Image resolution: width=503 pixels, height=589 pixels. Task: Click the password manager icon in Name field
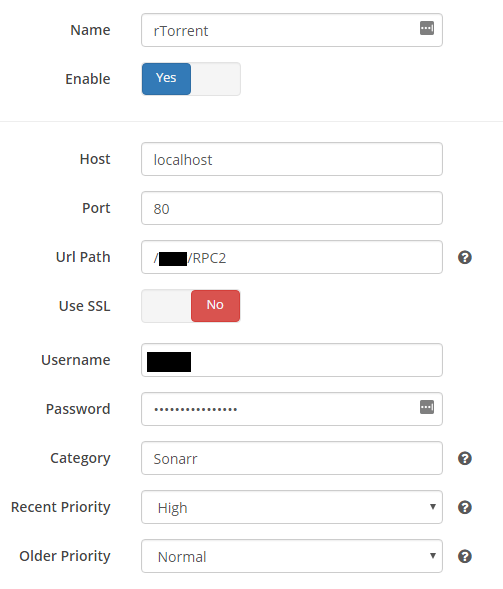427,28
